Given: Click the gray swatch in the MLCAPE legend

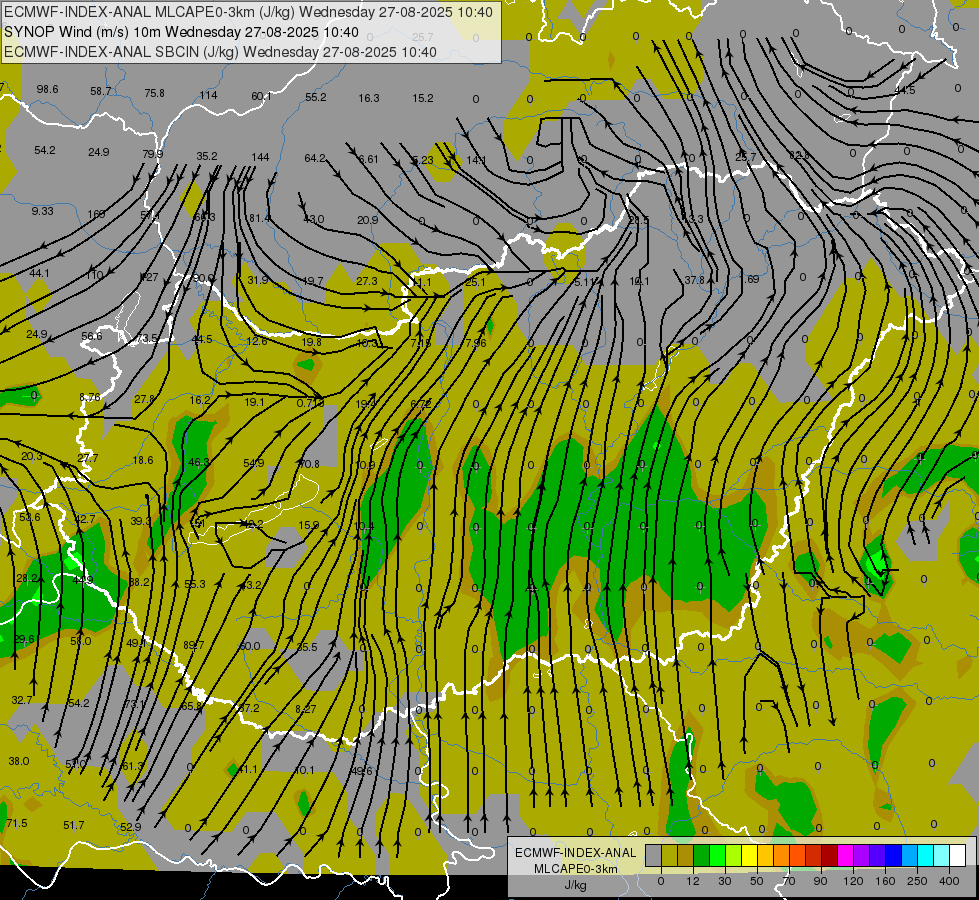Looking at the screenshot, I should pyautogui.click(x=654, y=856).
